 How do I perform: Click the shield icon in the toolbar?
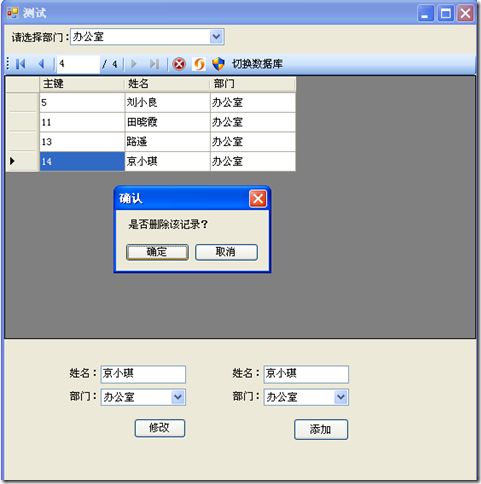[218, 64]
